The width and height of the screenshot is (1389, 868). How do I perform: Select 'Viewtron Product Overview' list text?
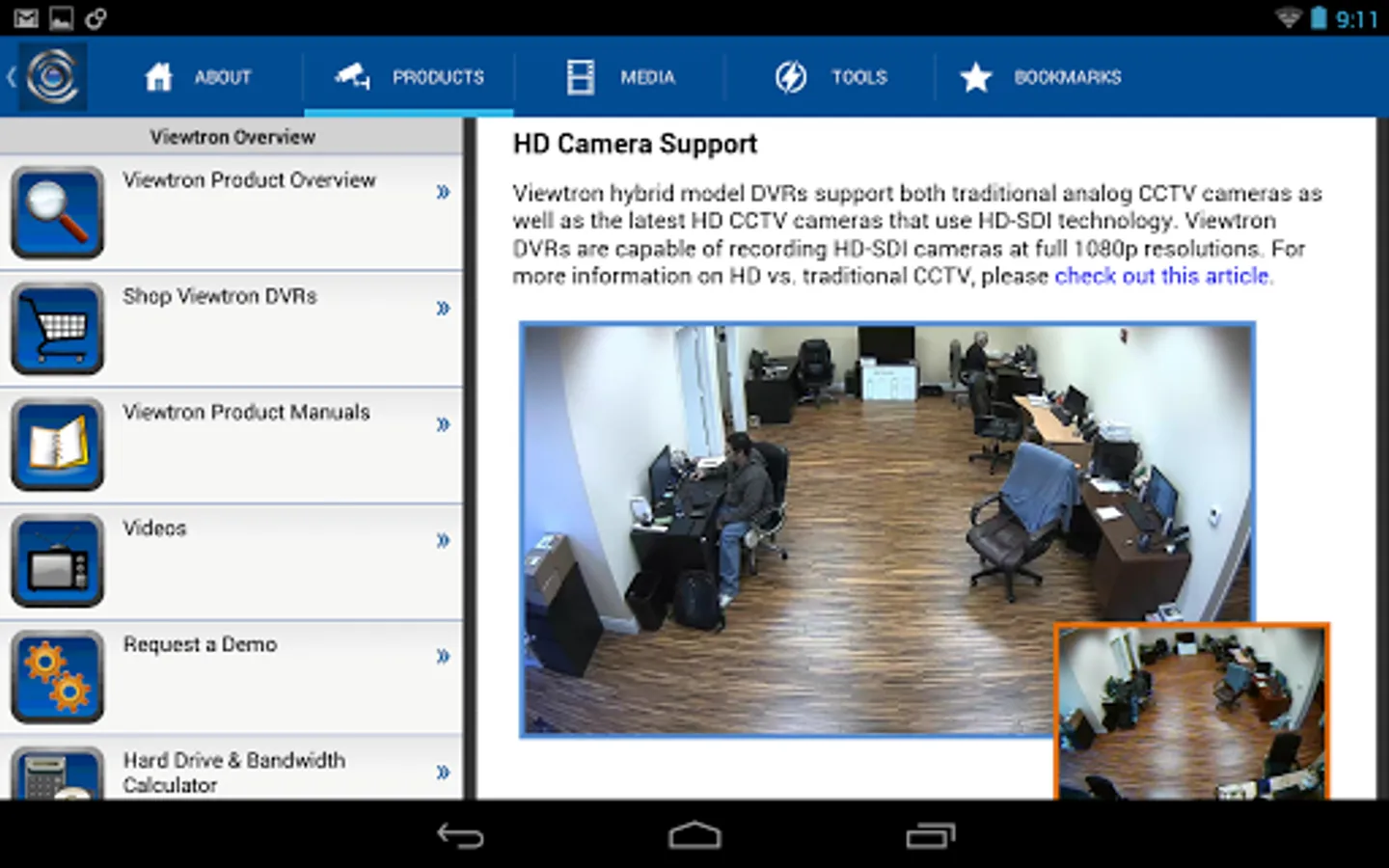tap(249, 180)
